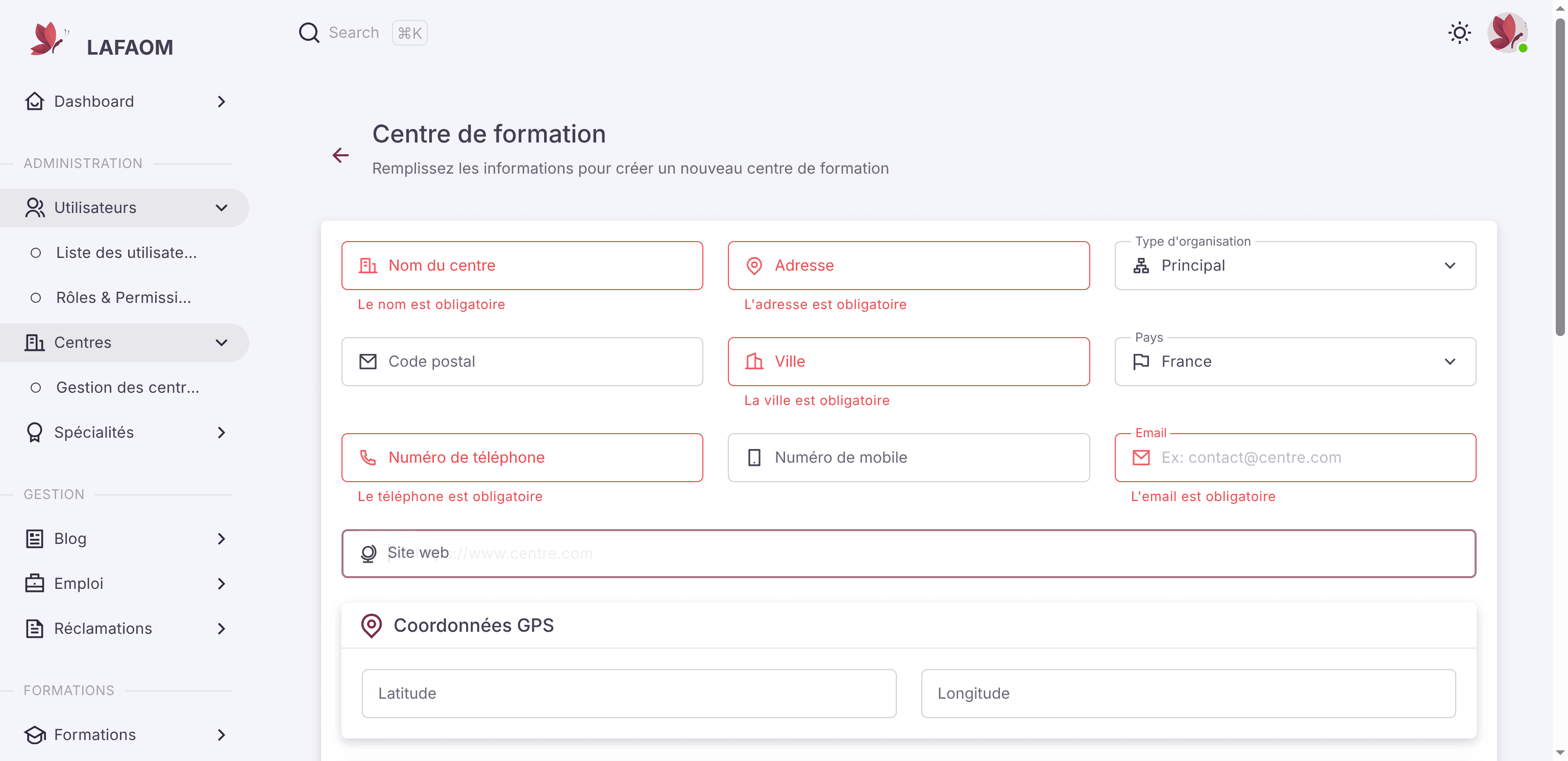1568x761 pixels.
Task: Open the Type d'organisation dropdown
Action: pyautogui.click(x=1295, y=266)
